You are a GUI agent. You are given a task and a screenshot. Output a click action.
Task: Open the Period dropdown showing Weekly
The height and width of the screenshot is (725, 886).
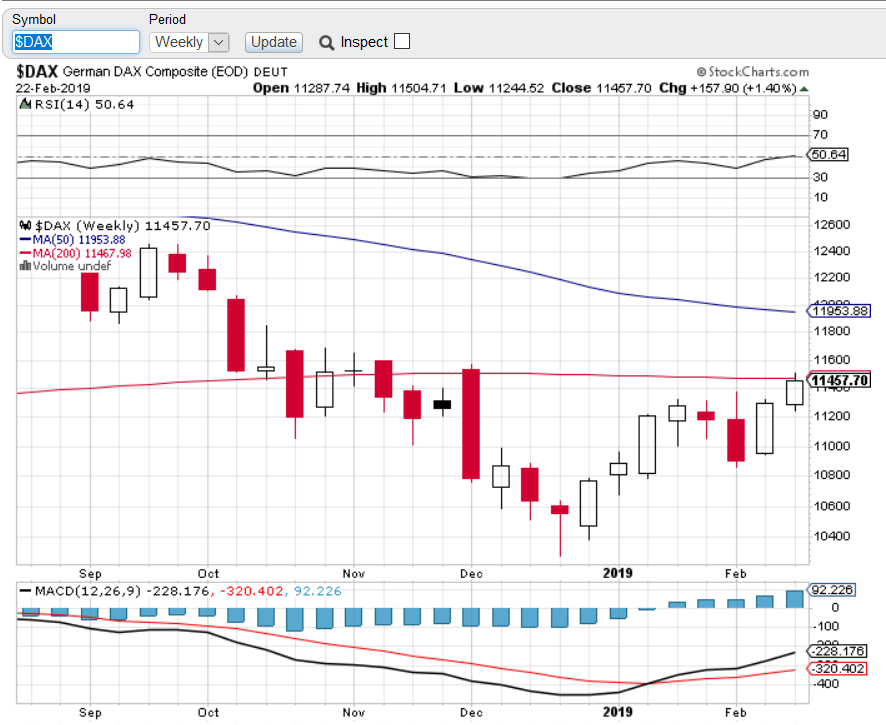click(x=189, y=42)
